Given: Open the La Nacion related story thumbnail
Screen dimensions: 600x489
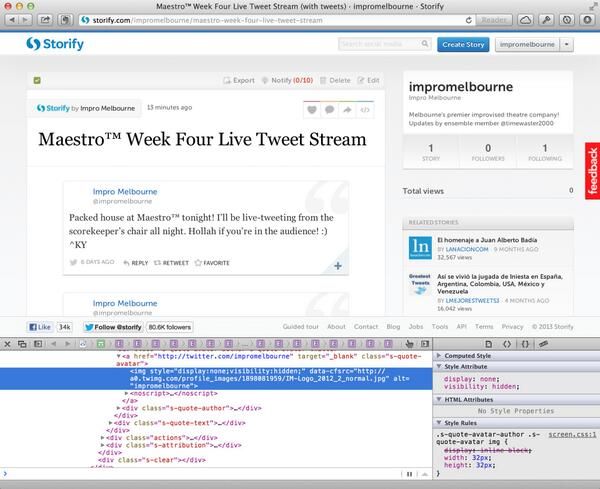Looking at the screenshot, I should (x=420, y=248).
